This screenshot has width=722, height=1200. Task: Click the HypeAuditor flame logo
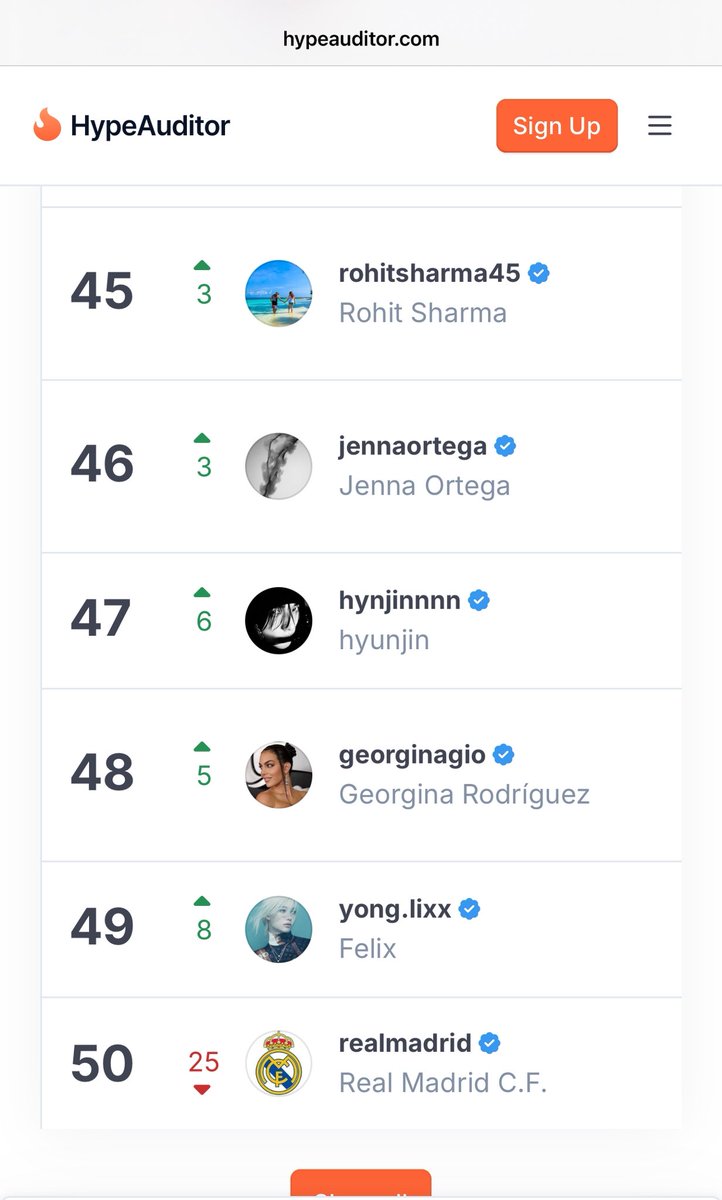47,125
